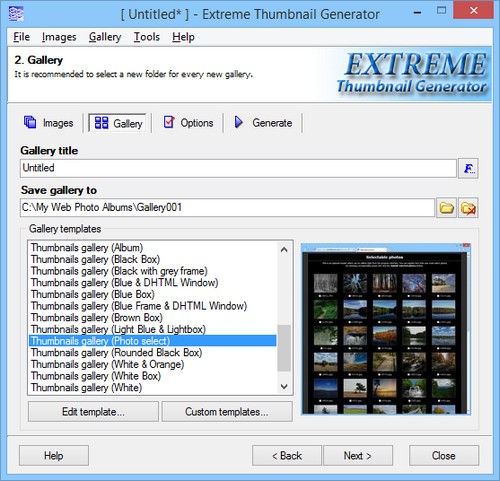
Task: Switch to the Images step tab
Action: click(49, 123)
